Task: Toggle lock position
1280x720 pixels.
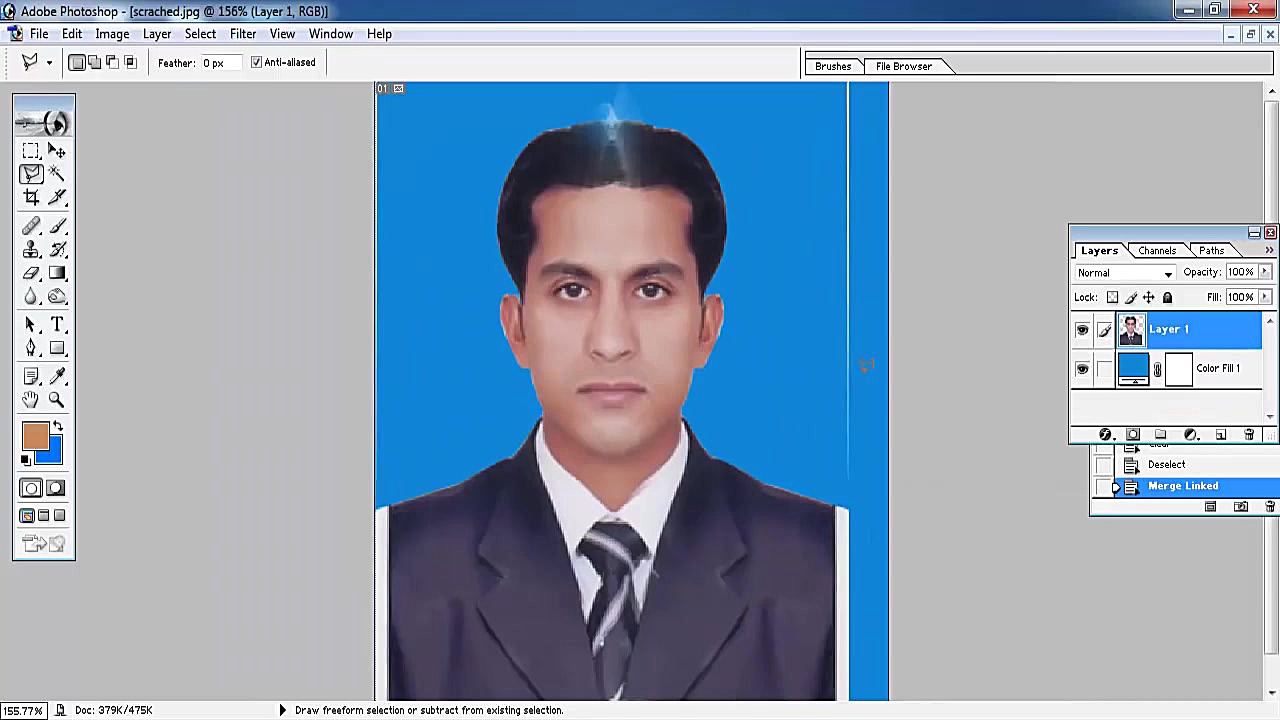Action: pyautogui.click(x=1149, y=297)
